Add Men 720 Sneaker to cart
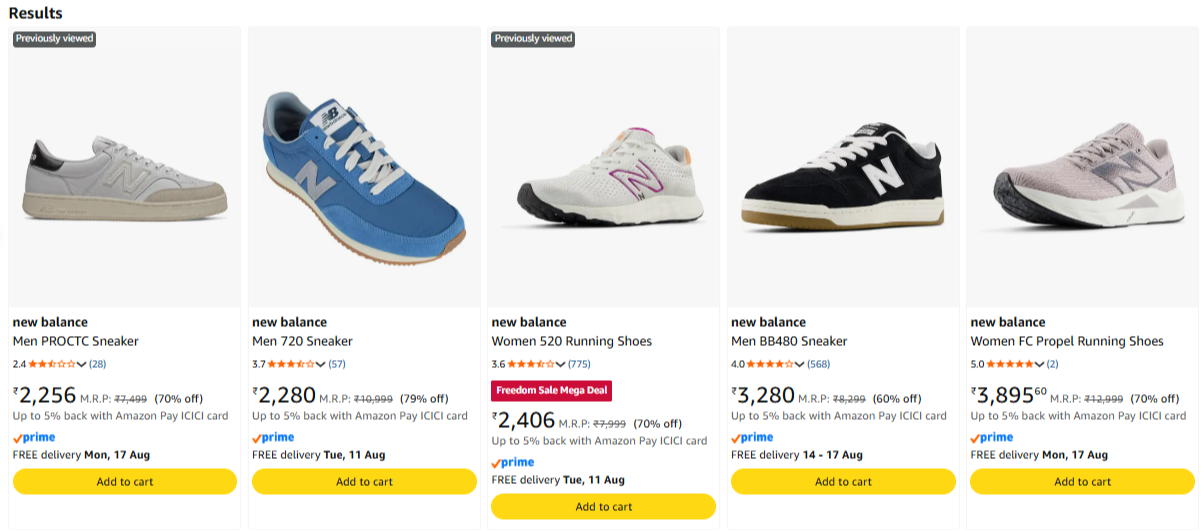 click(364, 481)
